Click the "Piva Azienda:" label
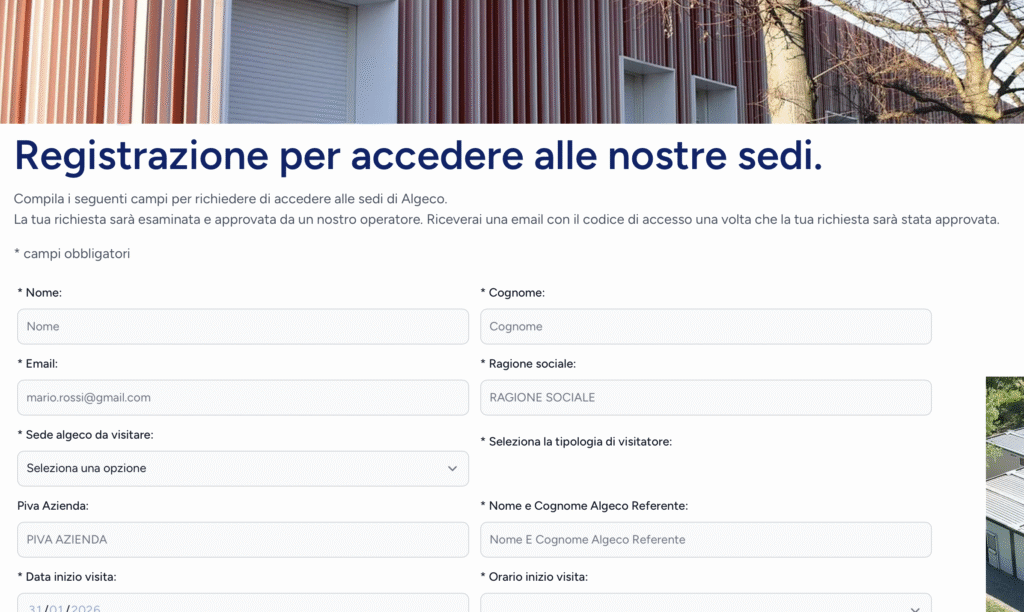 tap(53, 506)
